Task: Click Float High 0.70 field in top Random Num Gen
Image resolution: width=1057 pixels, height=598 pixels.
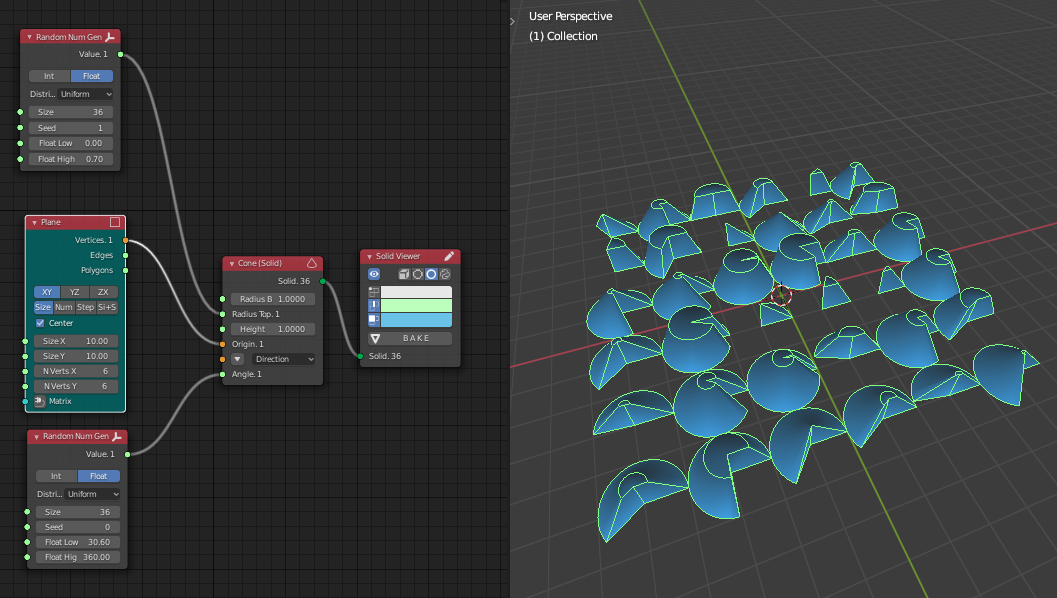Action: pos(70,159)
